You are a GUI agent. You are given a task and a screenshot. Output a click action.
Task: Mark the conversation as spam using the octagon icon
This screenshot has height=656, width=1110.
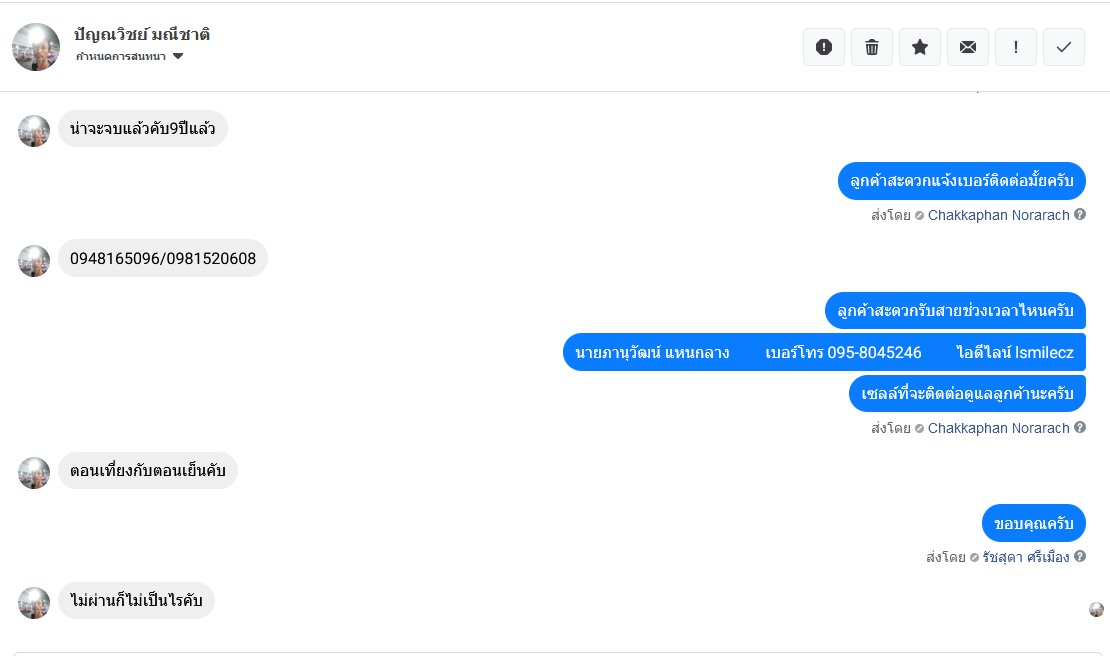824,47
